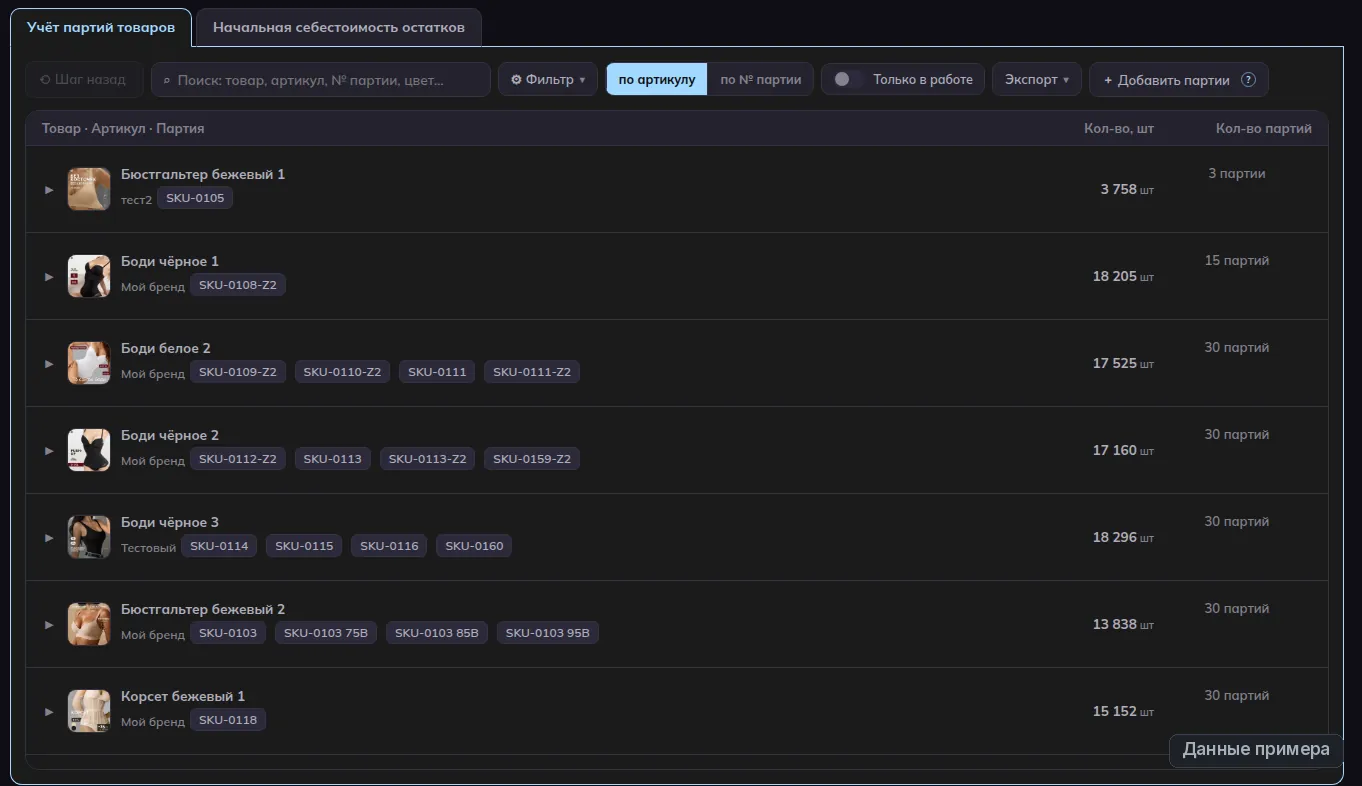Open the Боди чёрное 1 product thumbnail

pyautogui.click(x=89, y=276)
